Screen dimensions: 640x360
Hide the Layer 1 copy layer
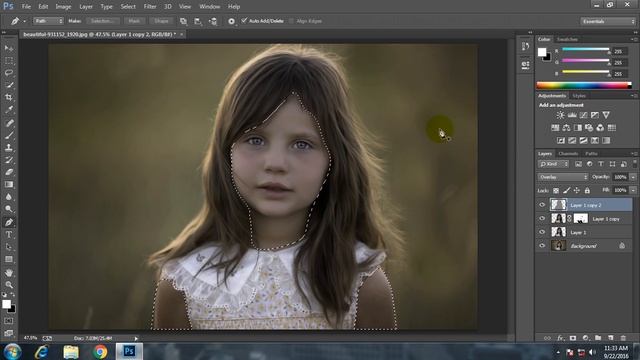click(542, 219)
